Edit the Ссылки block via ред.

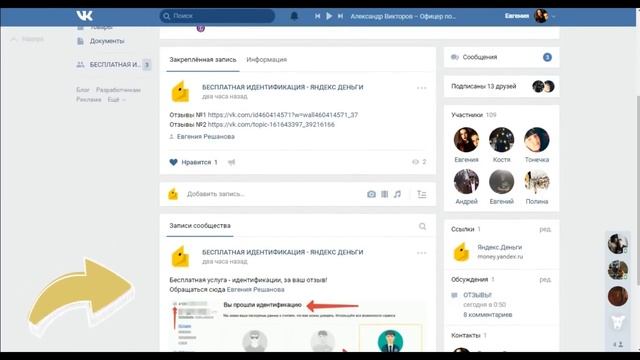click(x=545, y=229)
